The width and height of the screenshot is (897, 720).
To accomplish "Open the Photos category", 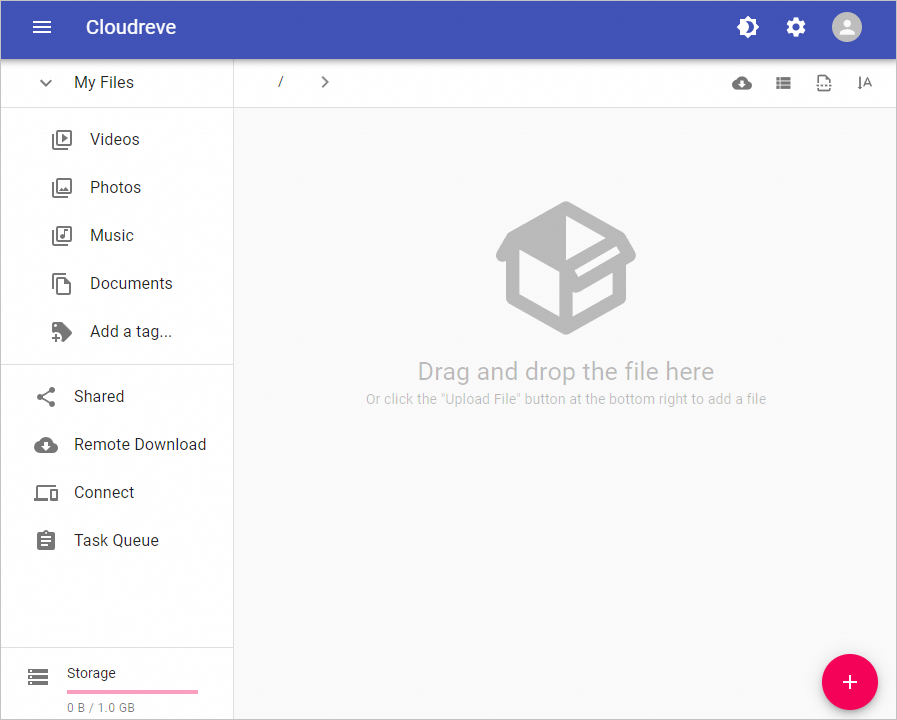I will (x=116, y=188).
